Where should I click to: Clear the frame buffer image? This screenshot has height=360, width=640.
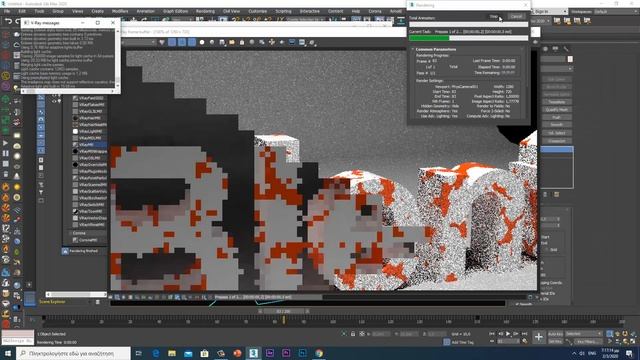(242, 42)
